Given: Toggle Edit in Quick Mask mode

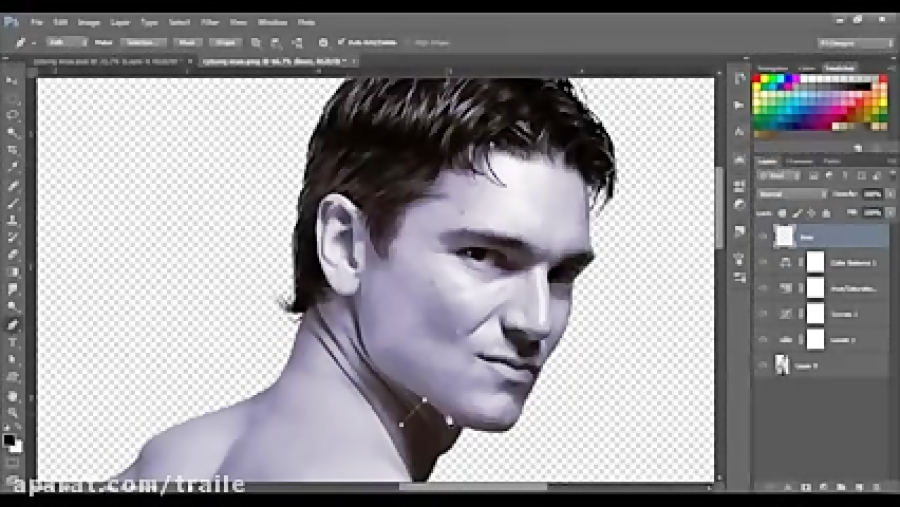Looking at the screenshot, I should pyautogui.click(x=12, y=462).
